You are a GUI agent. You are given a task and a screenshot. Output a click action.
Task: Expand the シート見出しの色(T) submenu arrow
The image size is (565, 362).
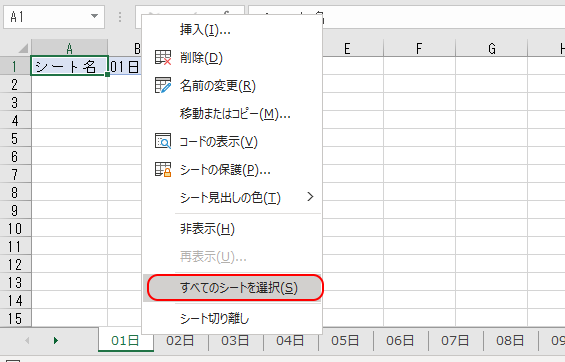(x=310, y=197)
